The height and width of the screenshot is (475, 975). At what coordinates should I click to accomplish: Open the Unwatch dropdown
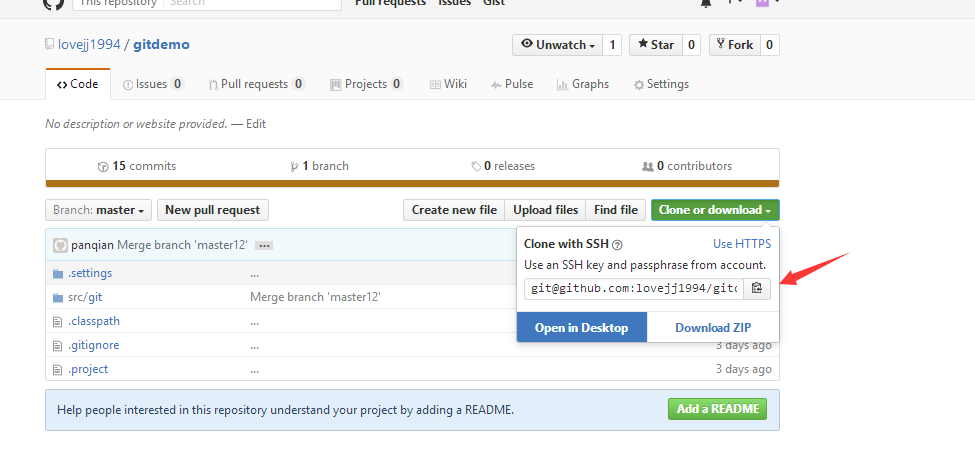coord(558,45)
